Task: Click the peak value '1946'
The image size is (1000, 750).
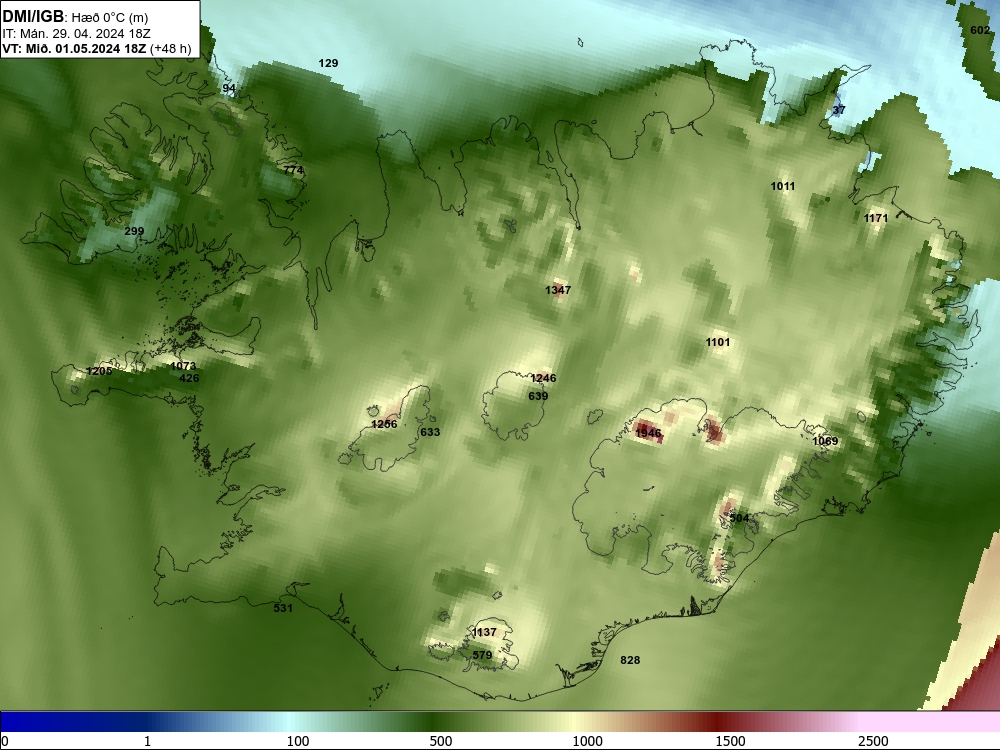Action: tap(649, 434)
